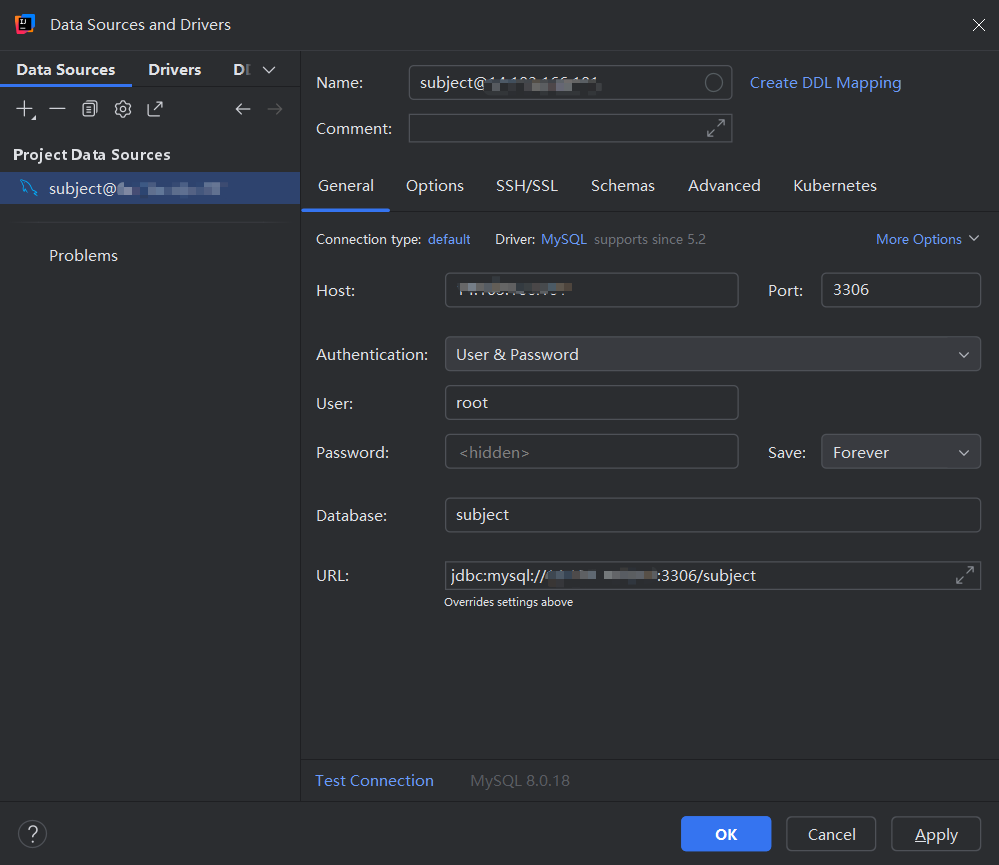Viewport: 999px width, 865px height.
Task: Expand the URL field editor icon
Action: point(964,575)
